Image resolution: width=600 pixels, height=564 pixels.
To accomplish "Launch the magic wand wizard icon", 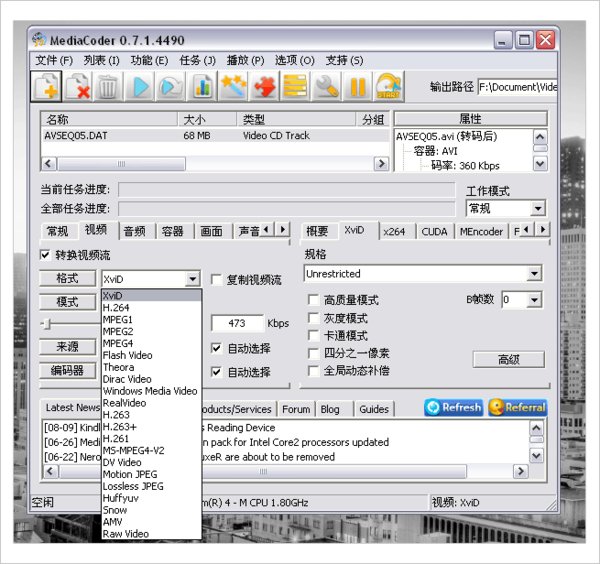I will coord(233,87).
